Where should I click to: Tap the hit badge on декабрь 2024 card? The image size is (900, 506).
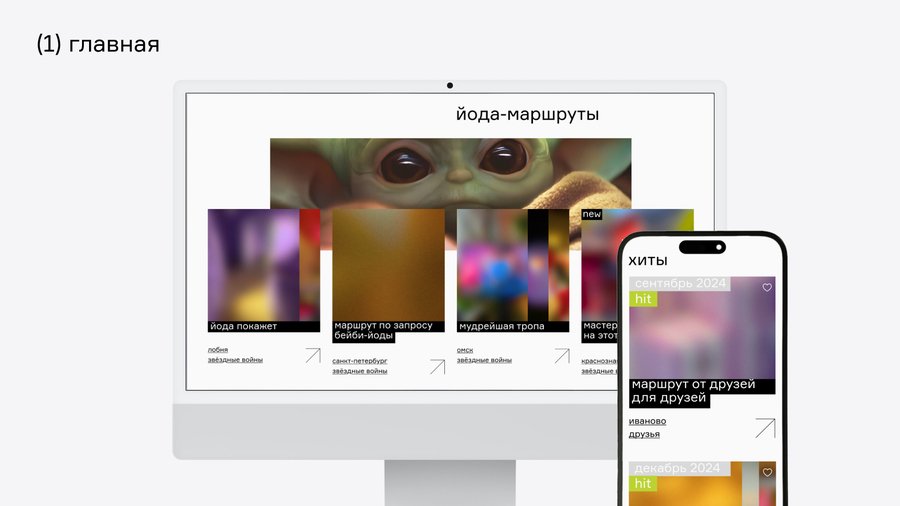pos(643,484)
